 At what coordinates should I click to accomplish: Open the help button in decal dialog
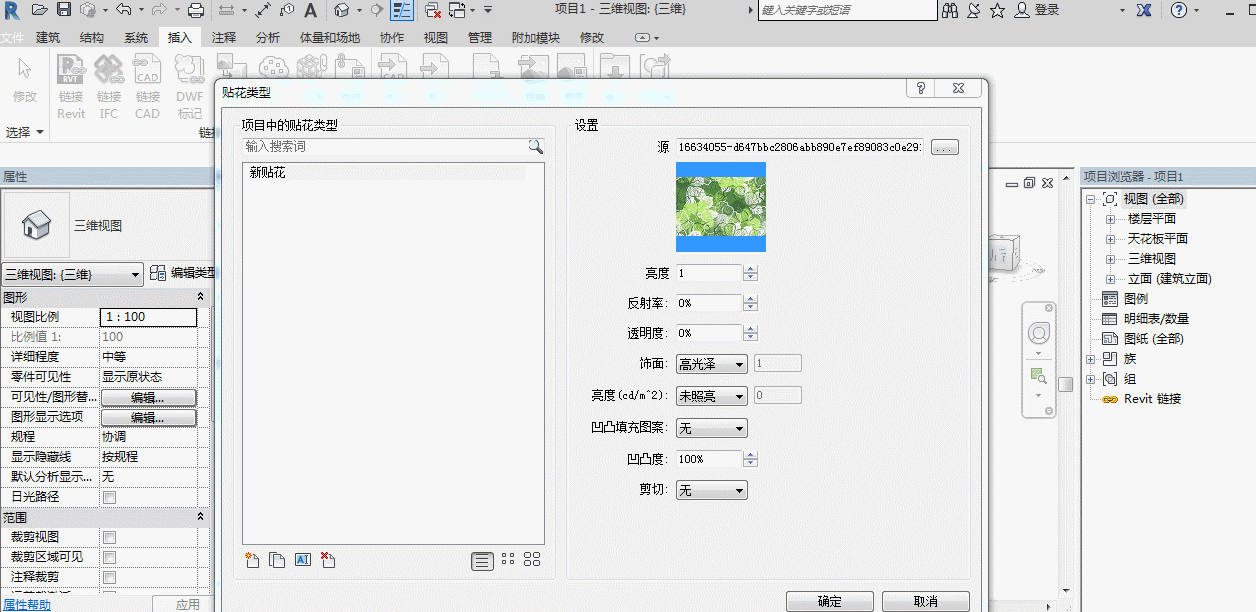920,88
